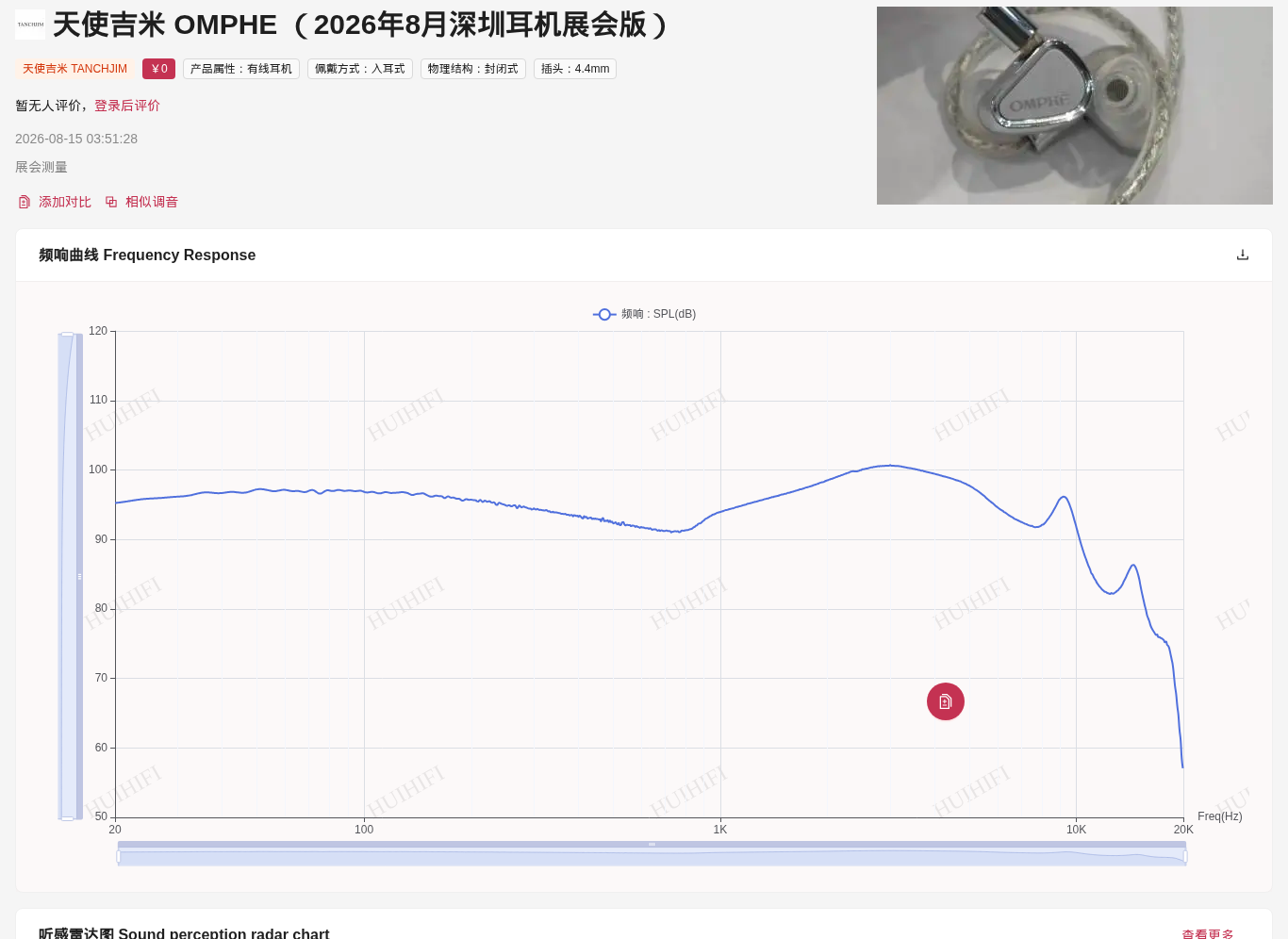Click the horizontal frequency zoom slider handle
This screenshot has width=1288, height=939.
pos(652,845)
